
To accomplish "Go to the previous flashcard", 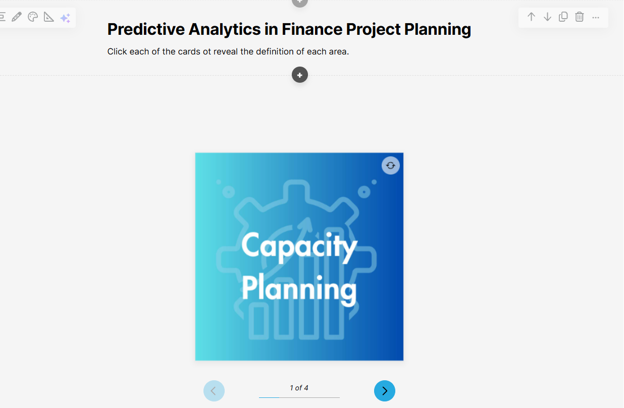I will pyautogui.click(x=214, y=391).
